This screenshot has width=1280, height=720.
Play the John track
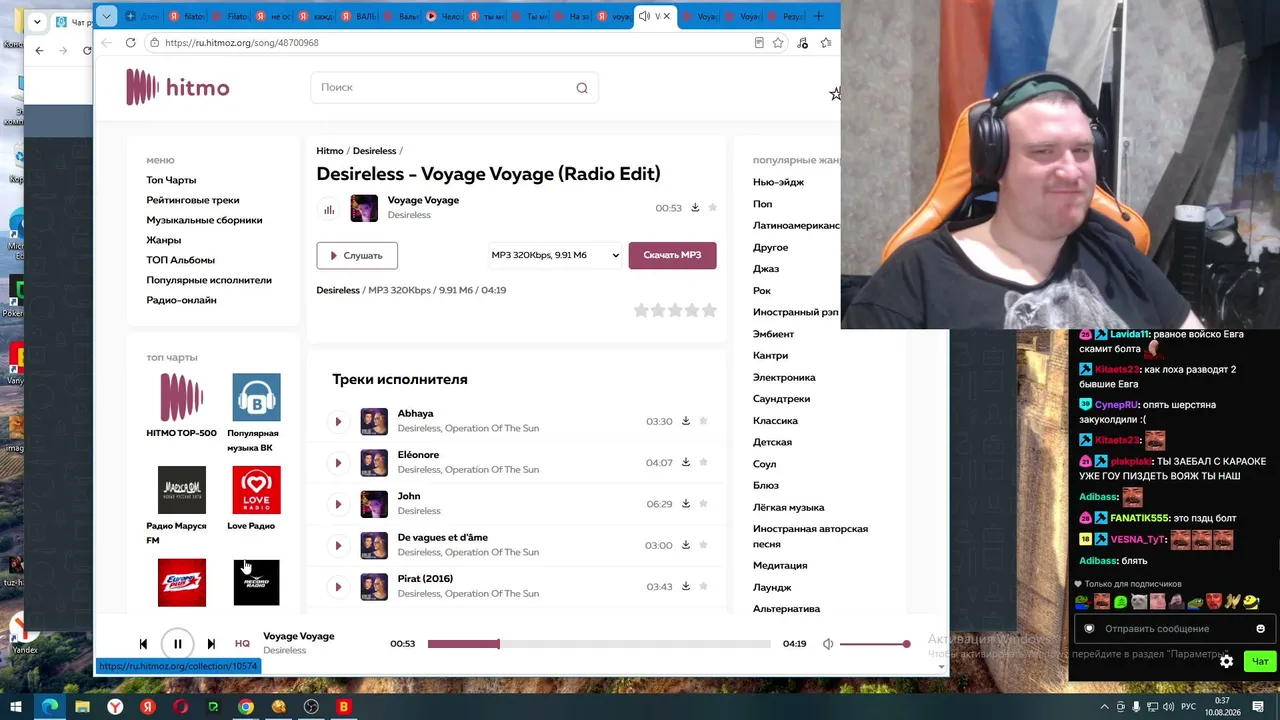pyautogui.click(x=338, y=504)
